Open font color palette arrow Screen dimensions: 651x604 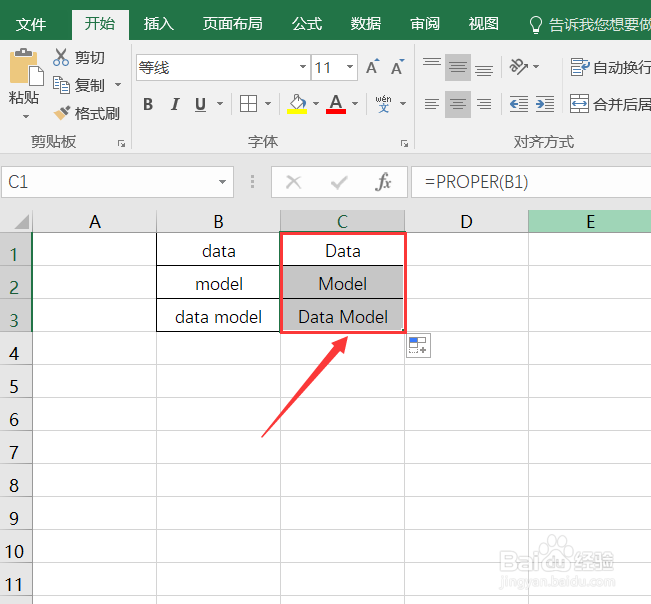pos(355,104)
